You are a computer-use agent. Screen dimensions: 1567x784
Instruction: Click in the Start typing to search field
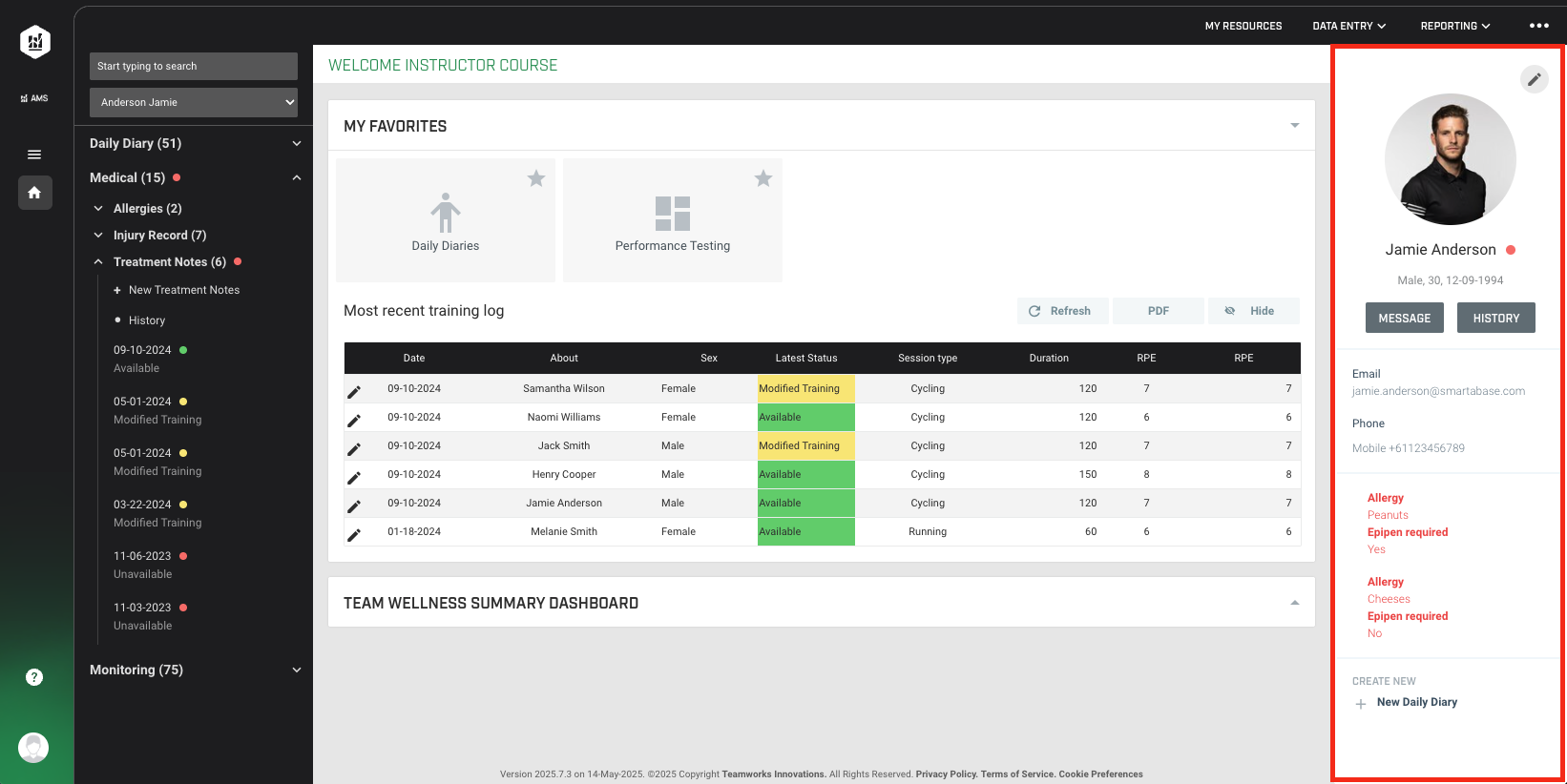pyautogui.click(x=194, y=66)
